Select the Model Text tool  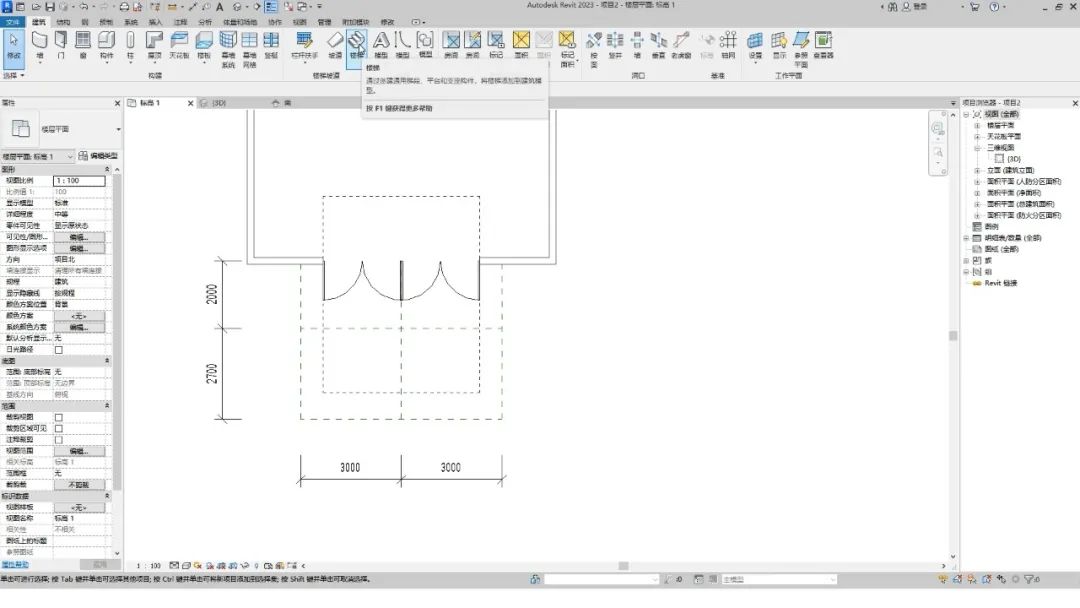(x=381, y=45)
